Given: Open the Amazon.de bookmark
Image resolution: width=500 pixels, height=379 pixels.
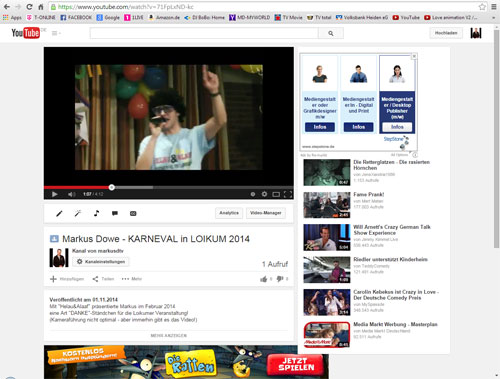Looking at the screenshot, I should (164, 17).
